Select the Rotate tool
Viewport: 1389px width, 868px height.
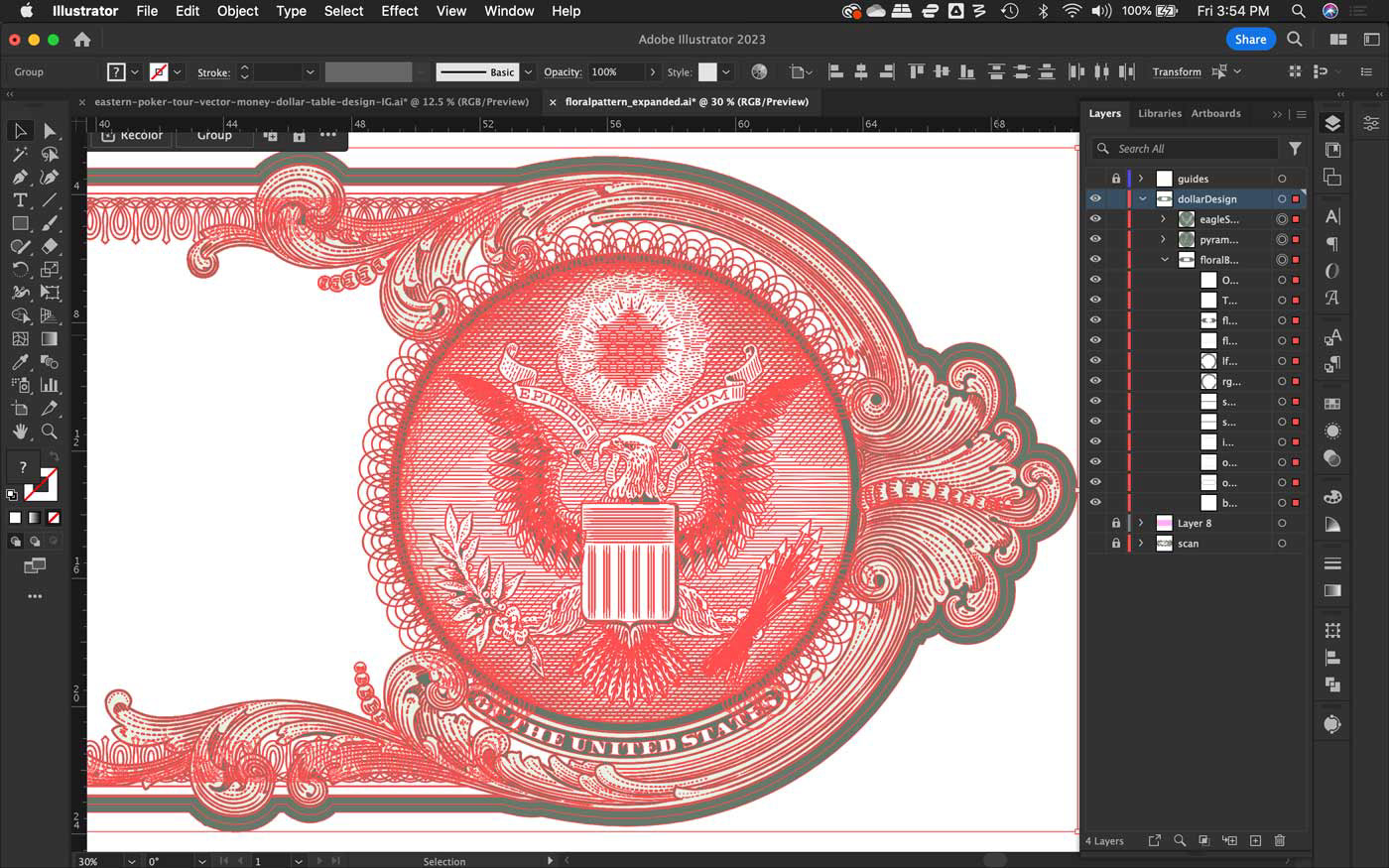point(20,270)
